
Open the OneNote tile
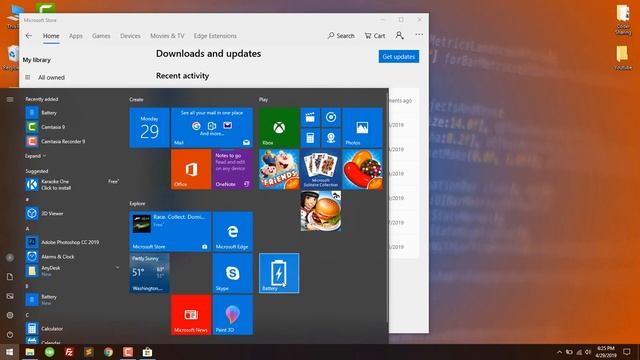(233, 169)
